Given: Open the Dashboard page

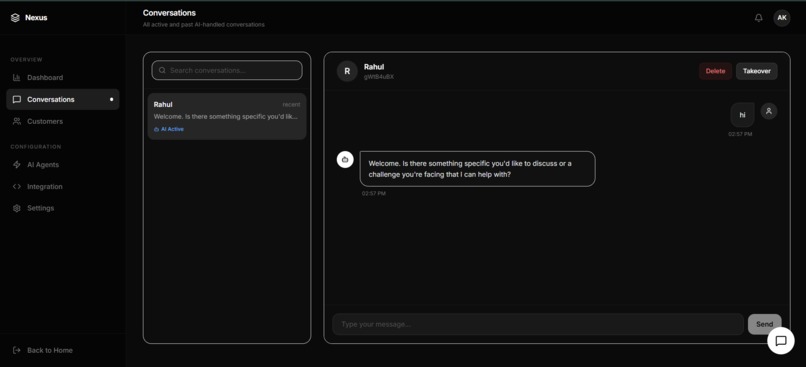Looking at the screenshot, I should pyautogui.click(x=63, y=78).
